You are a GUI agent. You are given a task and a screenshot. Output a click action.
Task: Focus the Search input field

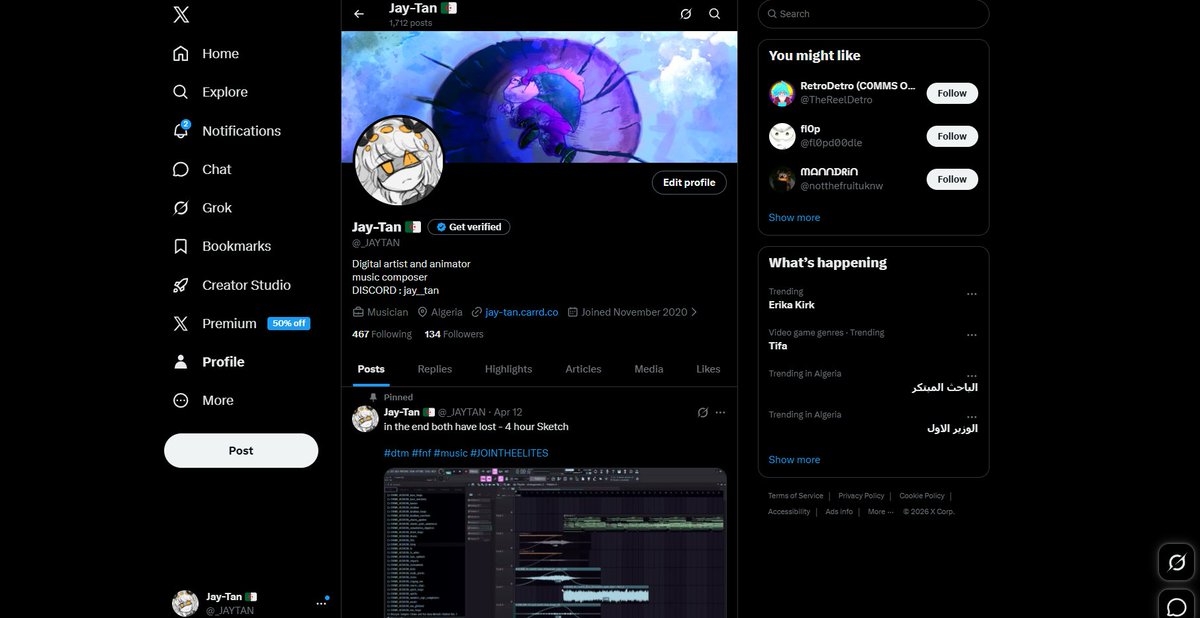click(873, 14)
